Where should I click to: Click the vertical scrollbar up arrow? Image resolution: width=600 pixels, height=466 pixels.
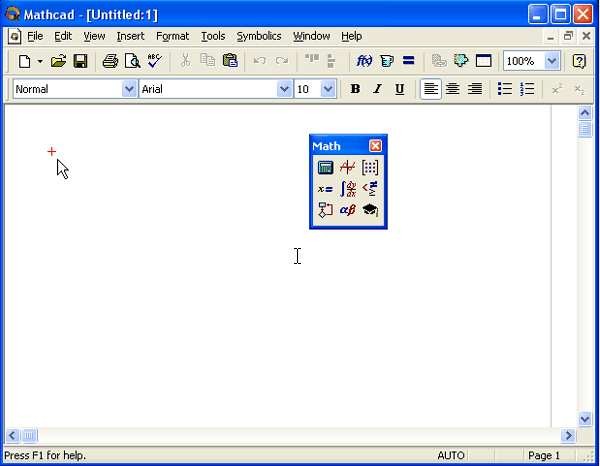(x=585, y=113)
